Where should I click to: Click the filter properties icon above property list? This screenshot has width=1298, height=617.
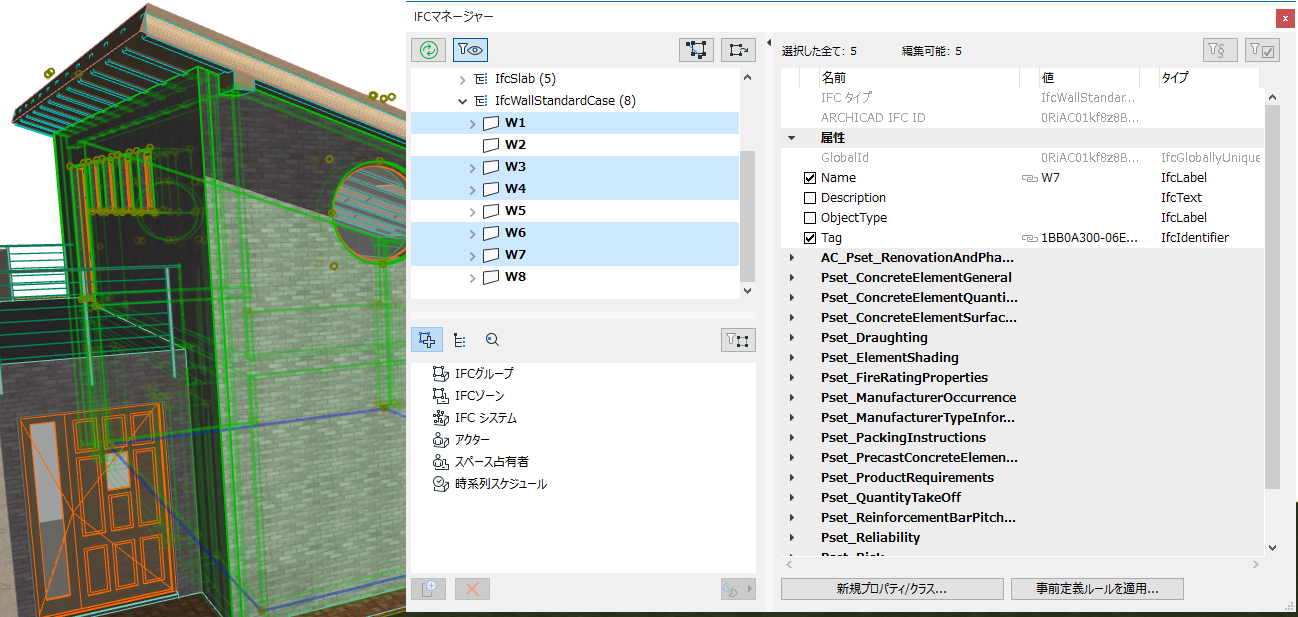tap(1219, 49)
